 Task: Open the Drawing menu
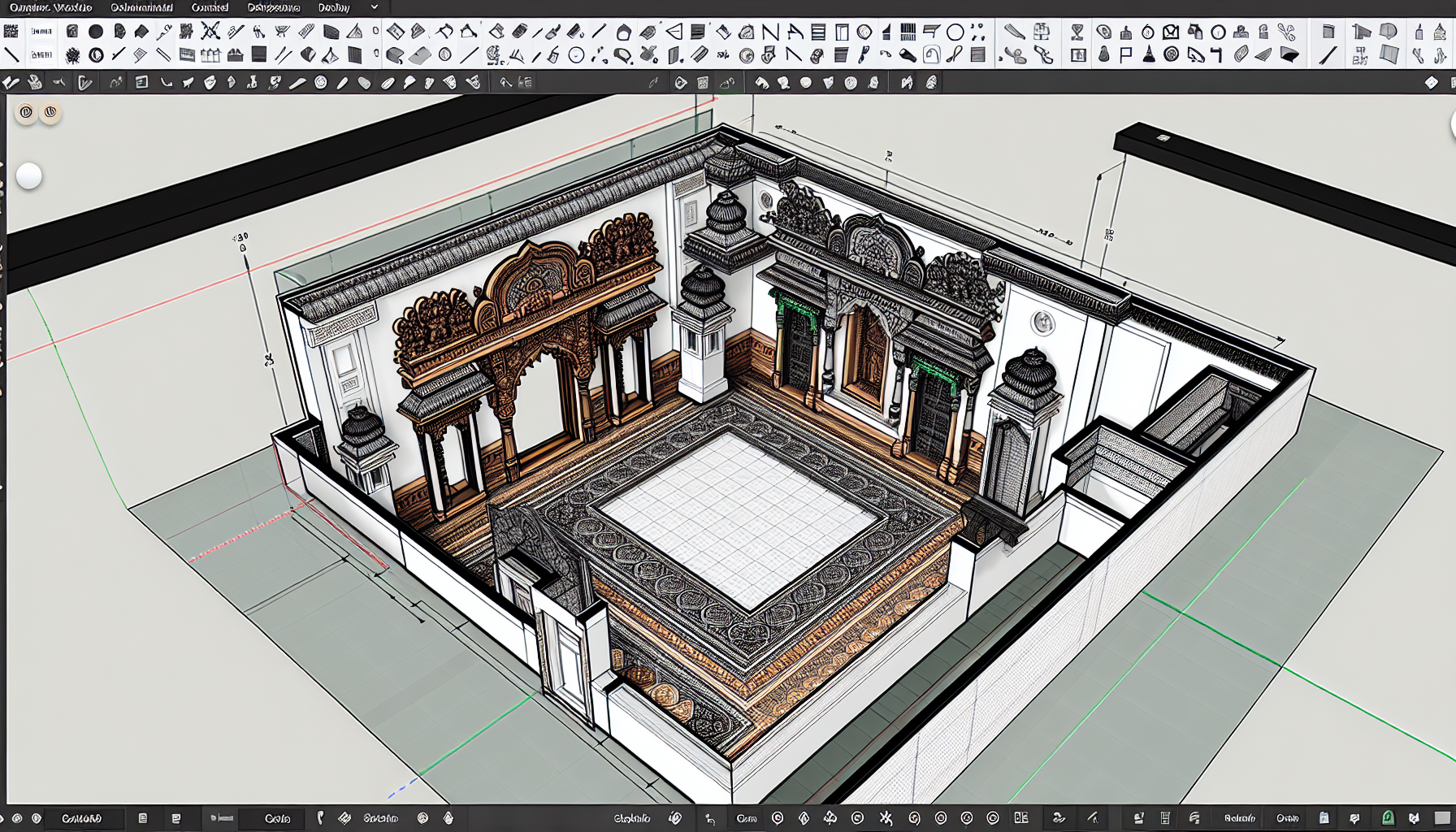pos(271,7)
